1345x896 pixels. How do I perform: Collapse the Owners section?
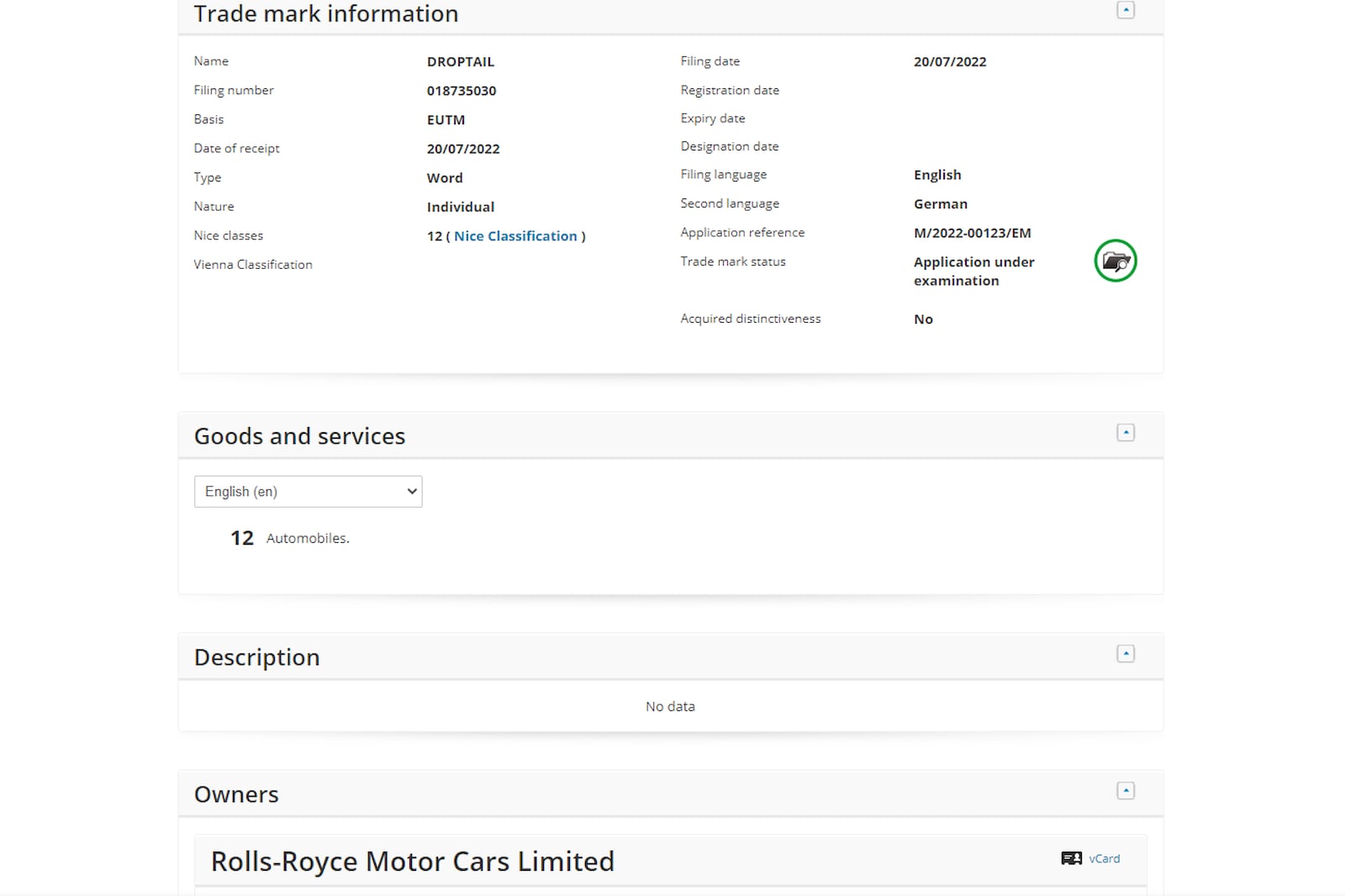1126,791
